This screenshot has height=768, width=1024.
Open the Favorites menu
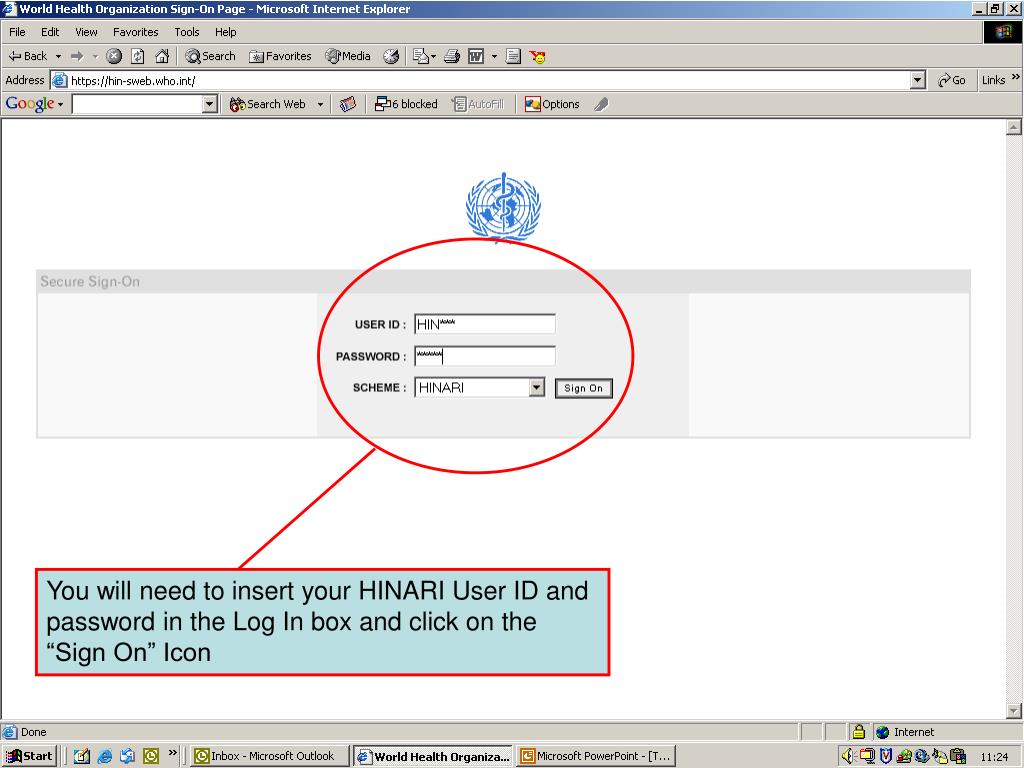(135, 32)
